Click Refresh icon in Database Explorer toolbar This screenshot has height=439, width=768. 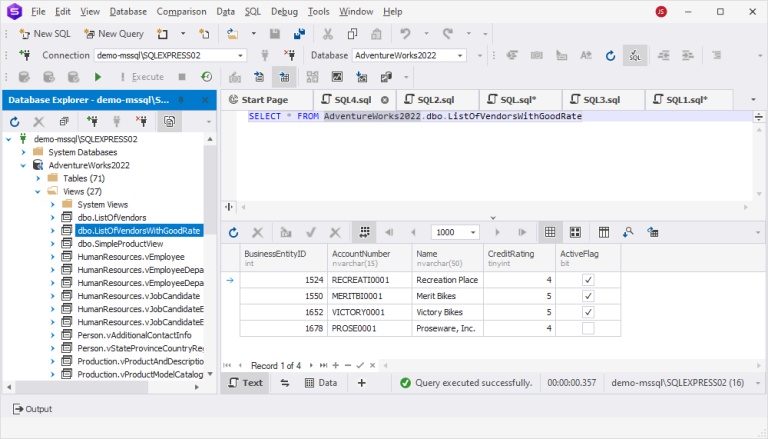click(15, 122)
